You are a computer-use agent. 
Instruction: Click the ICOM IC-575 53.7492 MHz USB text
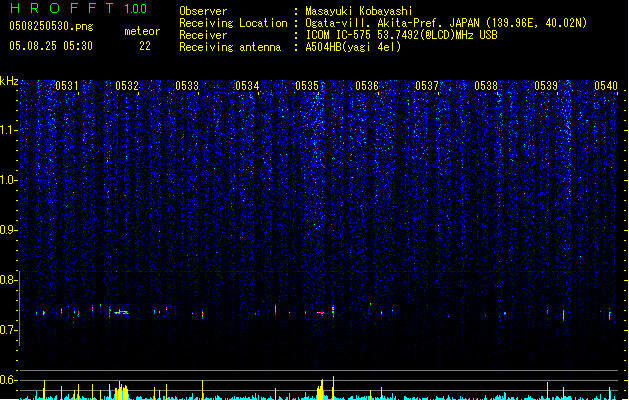click(x=401, y=35)
